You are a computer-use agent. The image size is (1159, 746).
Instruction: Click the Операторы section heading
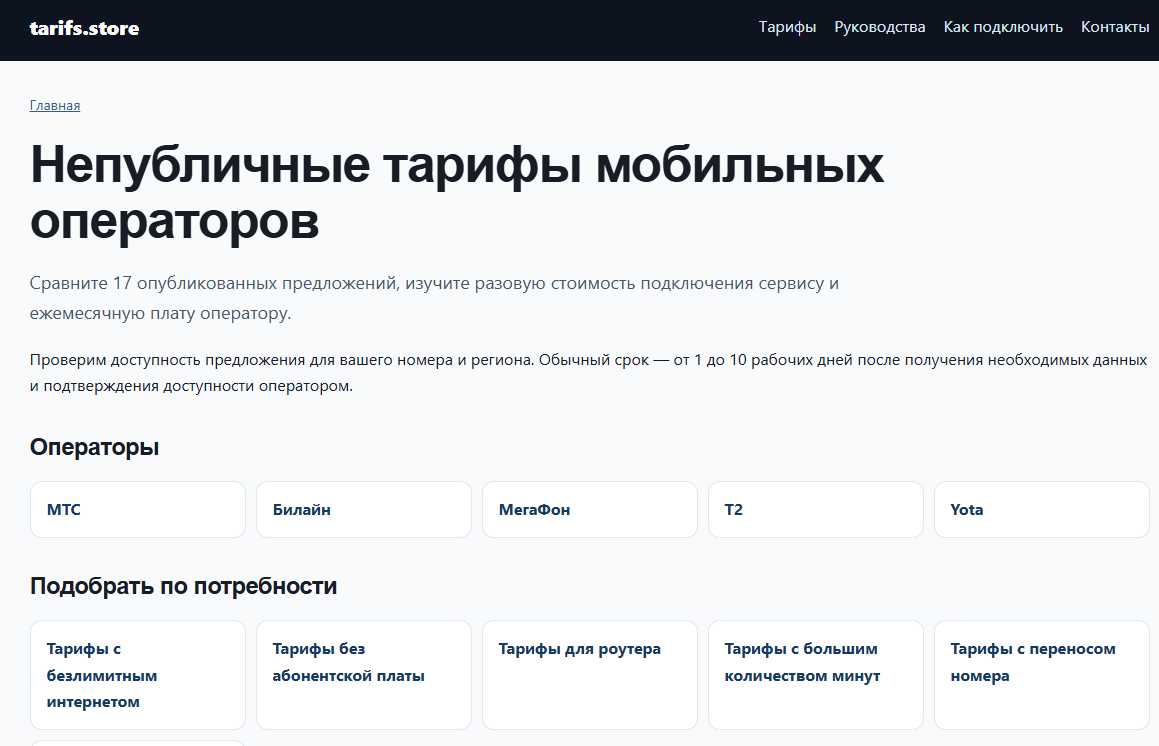[x=95, y=447]
